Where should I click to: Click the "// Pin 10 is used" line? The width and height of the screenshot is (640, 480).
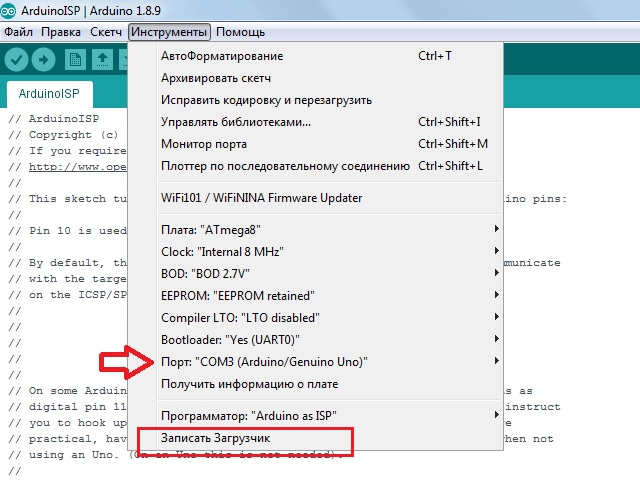tap(67, 231)
